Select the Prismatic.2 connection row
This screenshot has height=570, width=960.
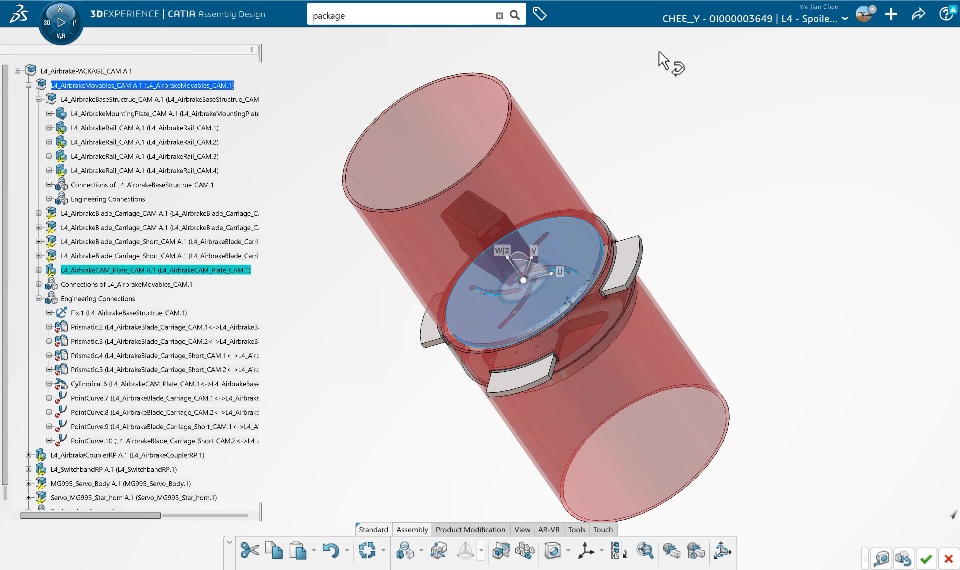click(164, 327)
